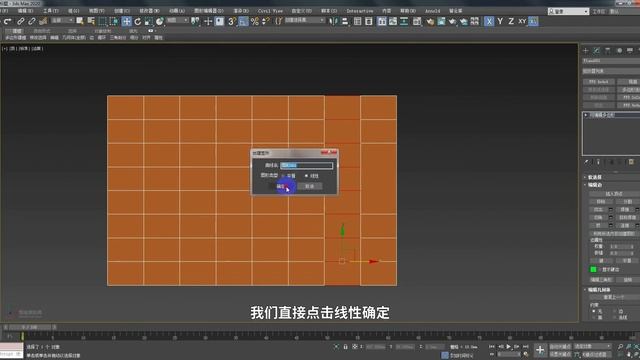Viewport: 640px width, 360px height.
Task: Toggle the Window/Crossing selection icon
Action: 114,21
